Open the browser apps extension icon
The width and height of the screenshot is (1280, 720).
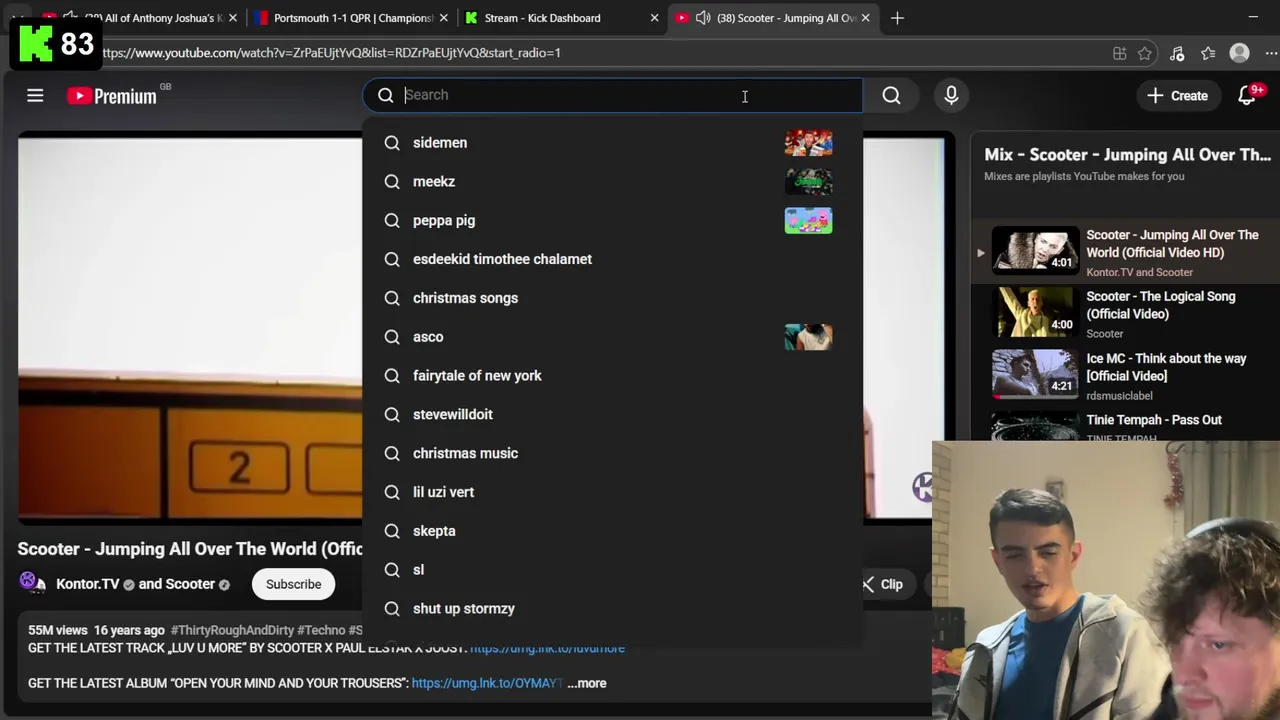point(1119,53)
